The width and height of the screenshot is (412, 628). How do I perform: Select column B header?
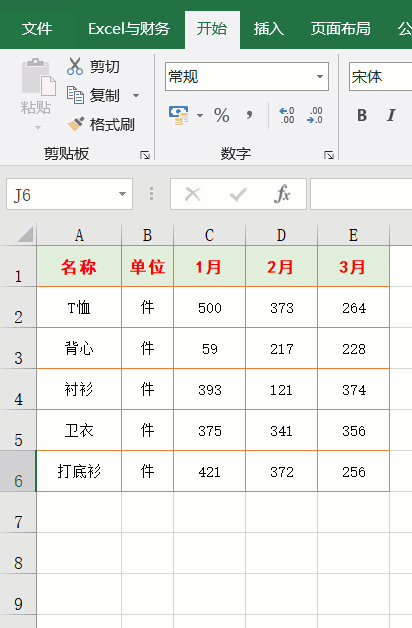click(147, 235)
